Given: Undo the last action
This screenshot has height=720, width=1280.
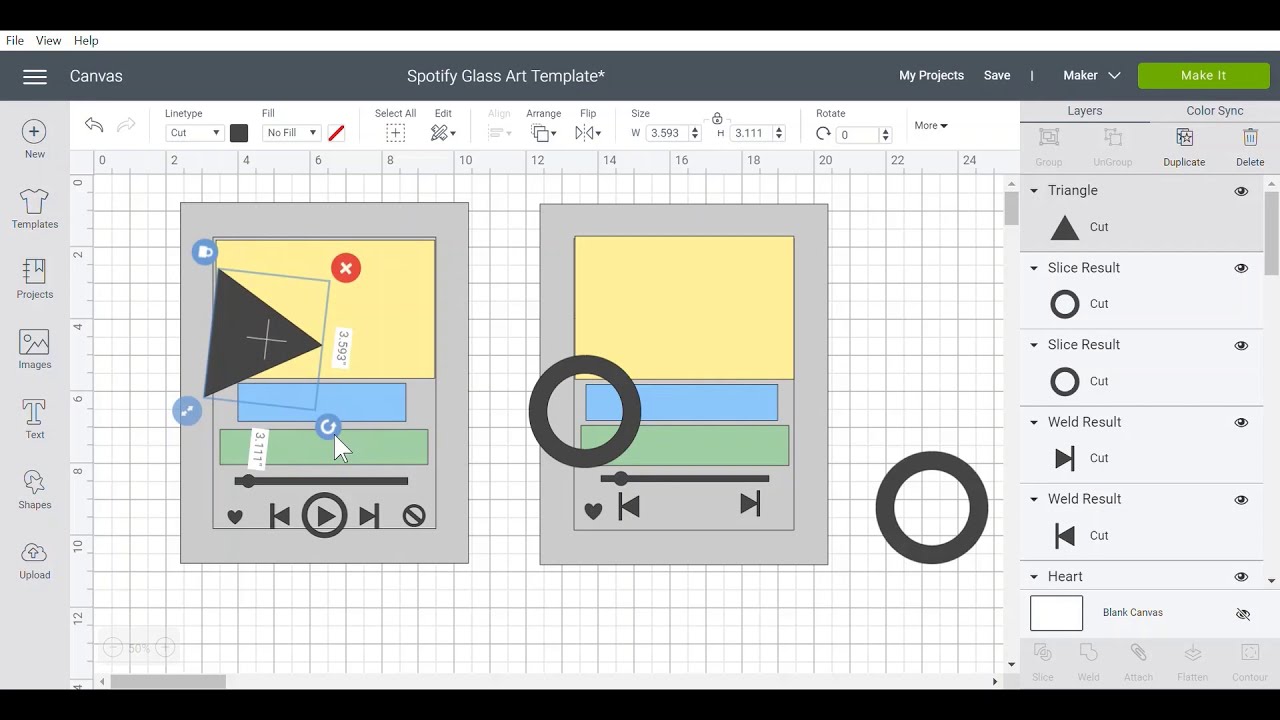Looking at the screenshot, I should (94, 125).
